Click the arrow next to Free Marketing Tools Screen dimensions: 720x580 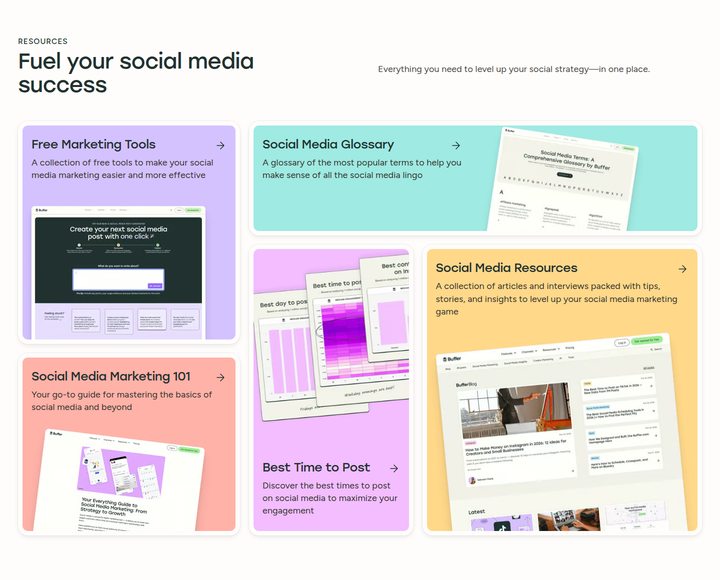click(220, 145)
